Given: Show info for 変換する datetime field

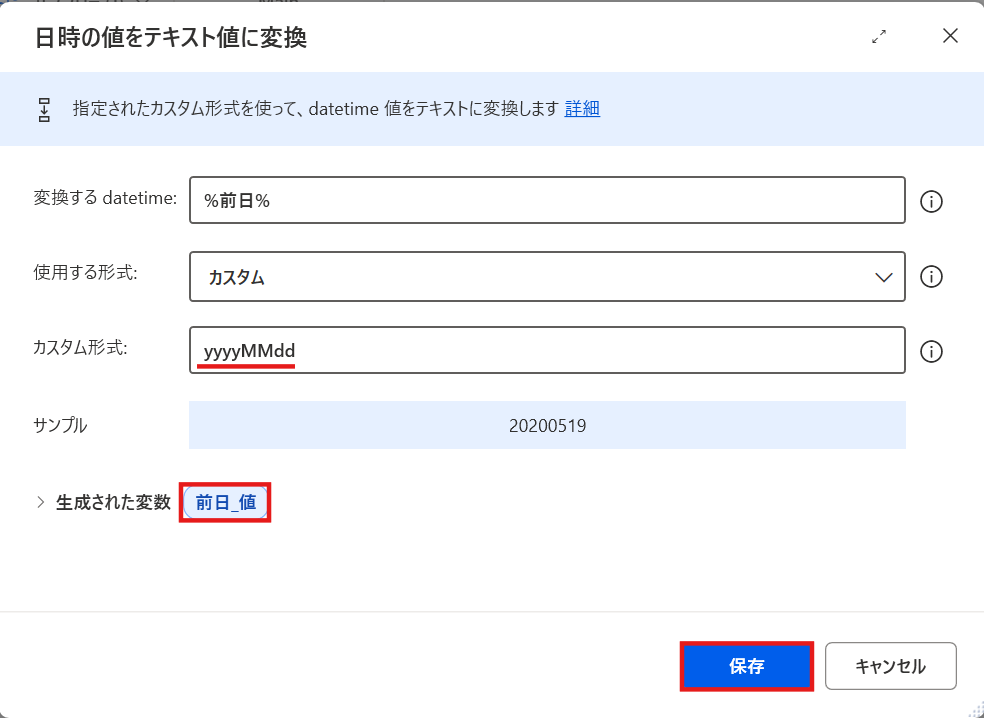Looking at the screenshot, I should pos(931,201).
